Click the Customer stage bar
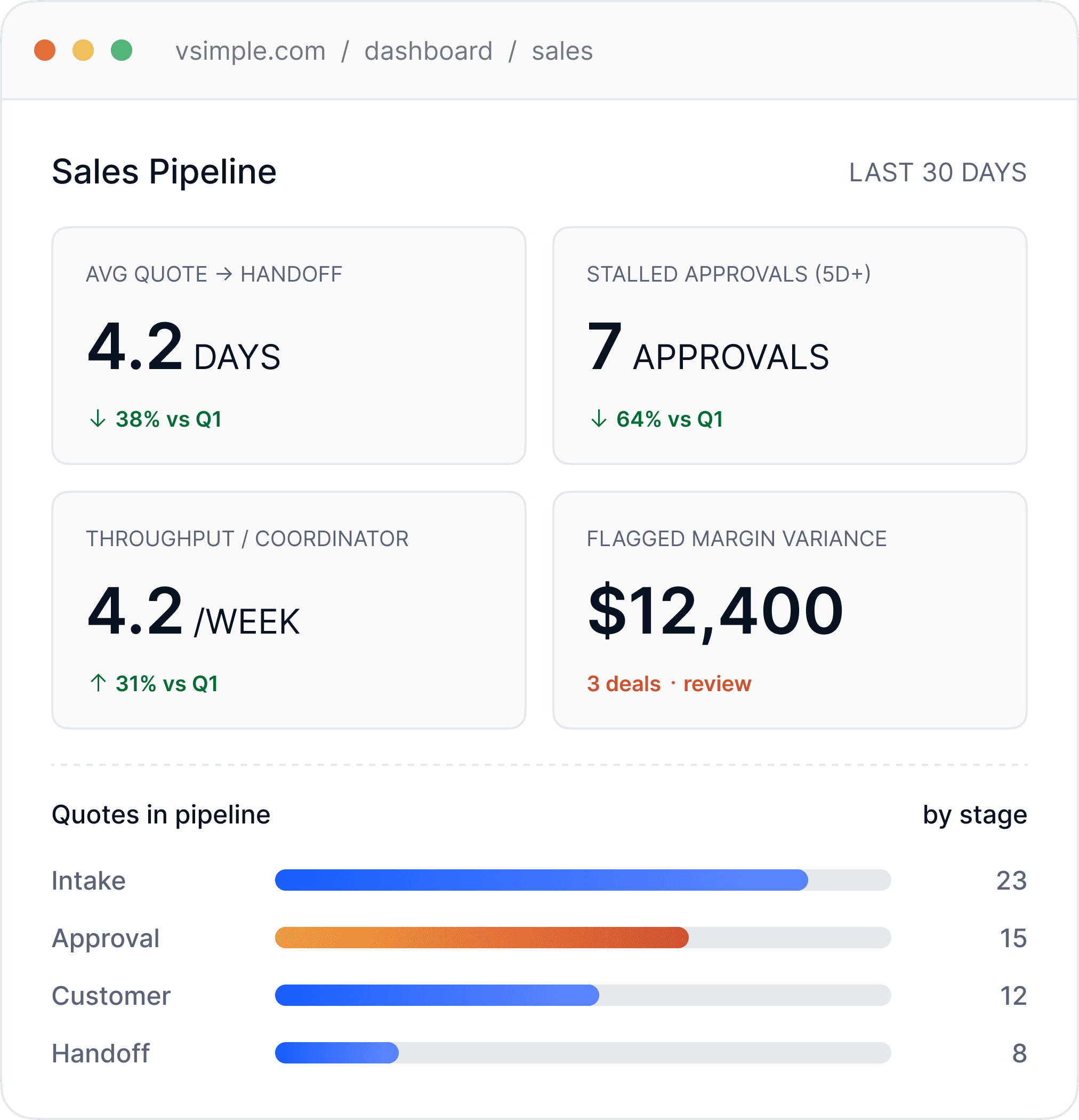Image resolution: width=1079 pixels, height=1120 pixels. (437, 995)
